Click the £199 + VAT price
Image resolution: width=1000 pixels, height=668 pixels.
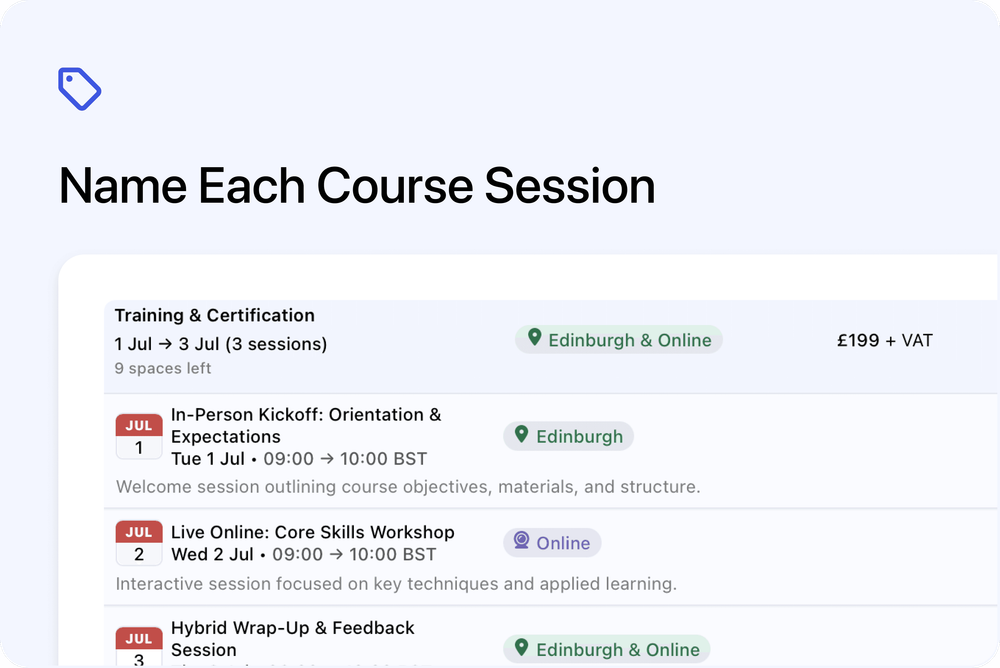[x=884, y=340]
